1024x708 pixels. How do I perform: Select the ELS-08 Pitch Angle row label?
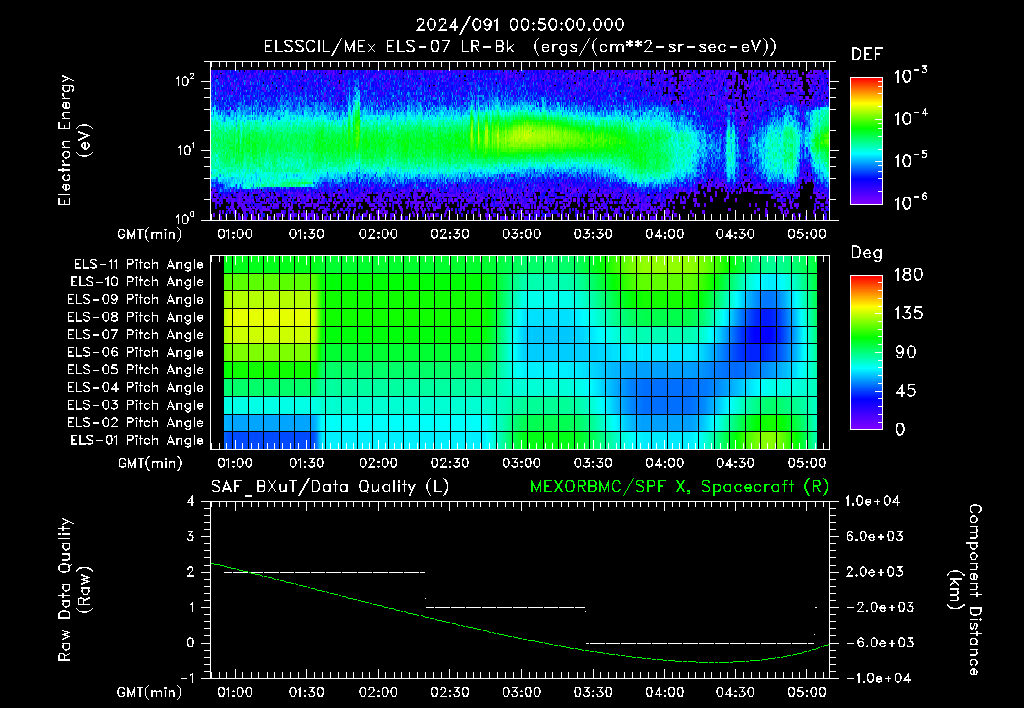[x=136, y=317]
